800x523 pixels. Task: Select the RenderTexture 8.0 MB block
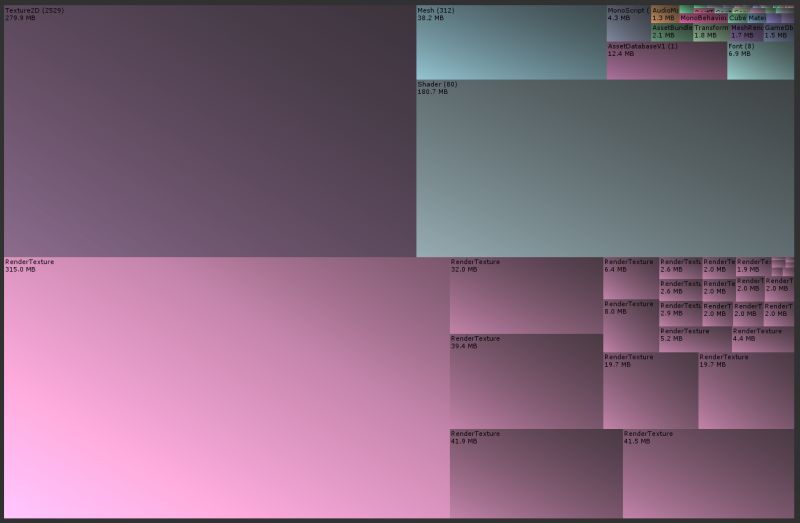(631, 326)
